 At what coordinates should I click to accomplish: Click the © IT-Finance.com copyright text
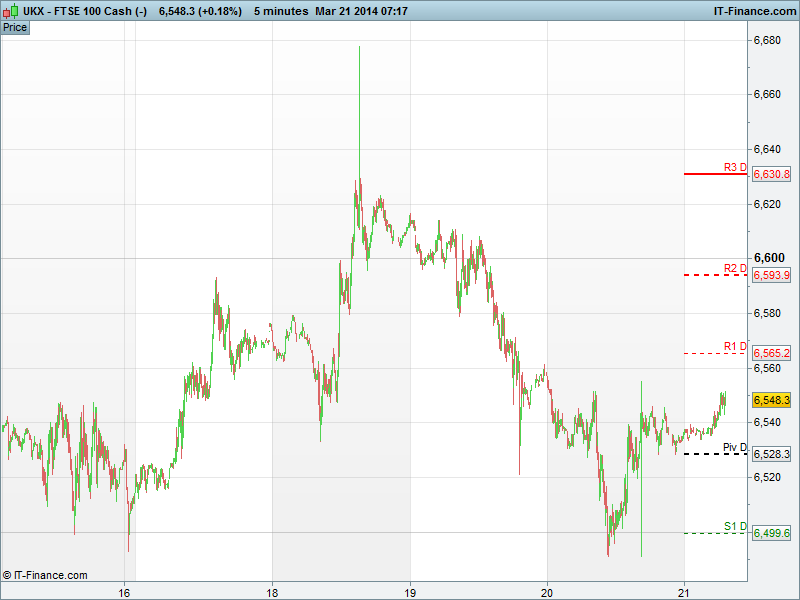45,575
